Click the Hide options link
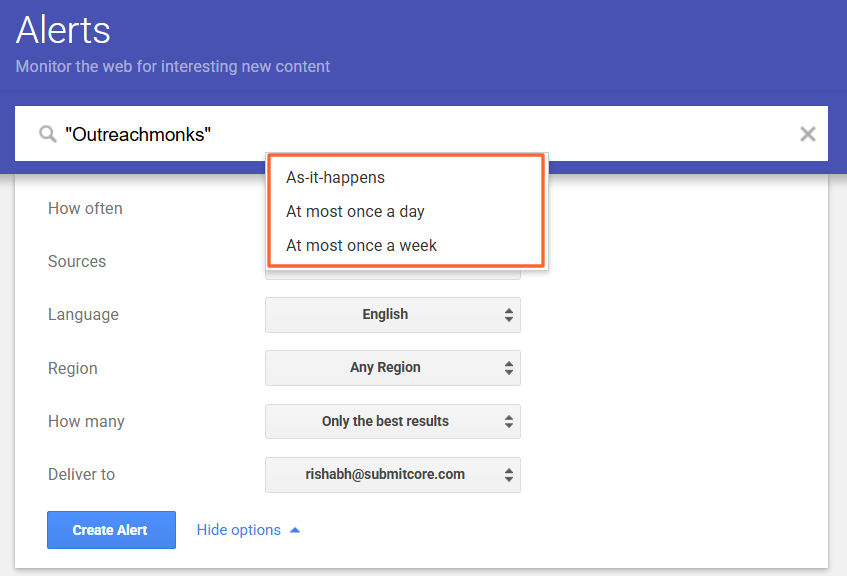The width and height of the screenshot is (847, 576). pos(238,530)
